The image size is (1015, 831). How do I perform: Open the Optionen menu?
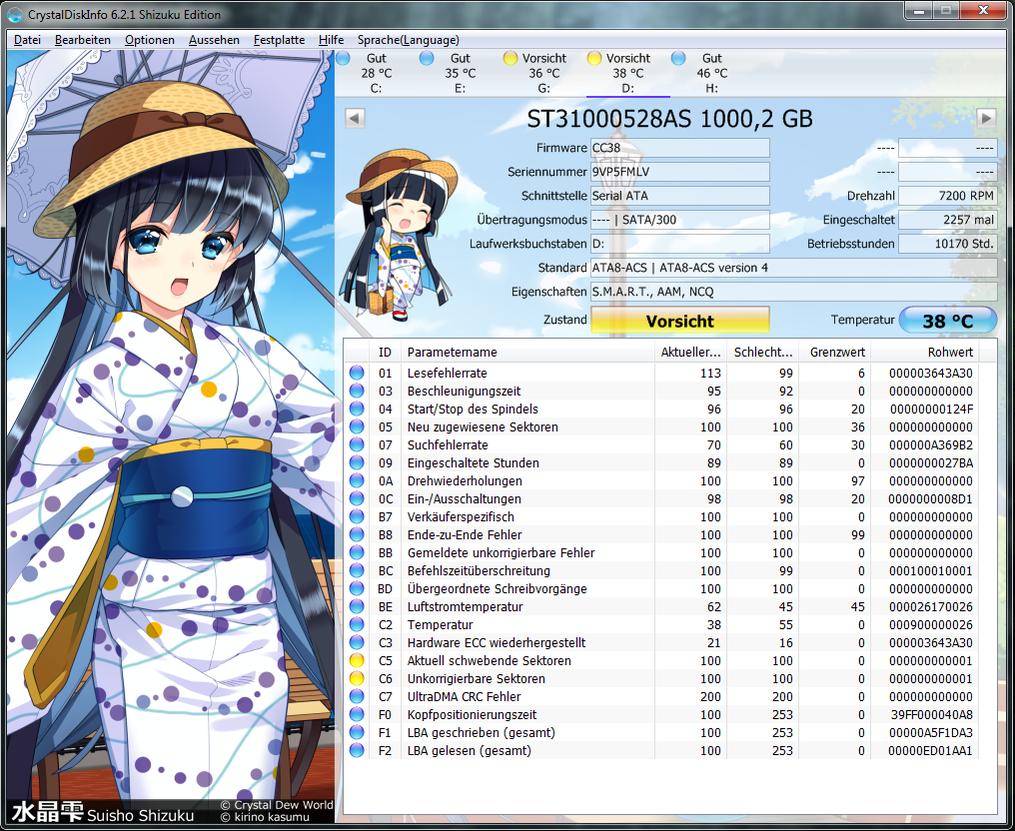click(x=150, y=40)
